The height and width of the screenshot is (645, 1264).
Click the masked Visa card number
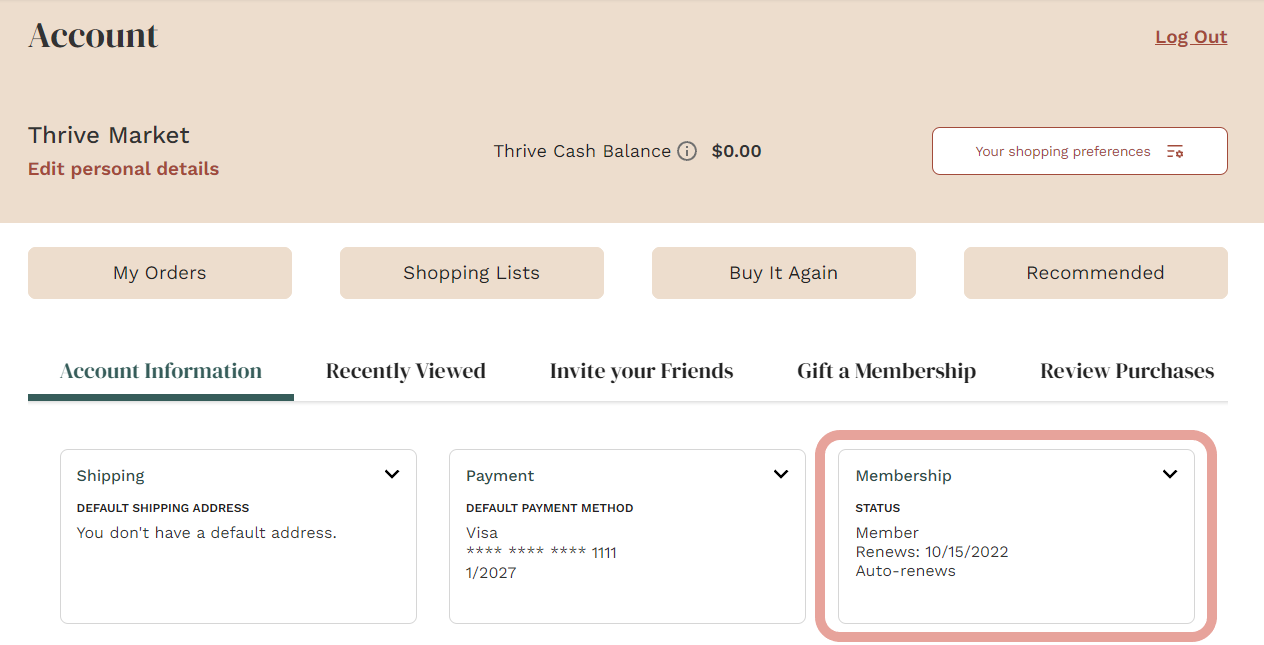541,552
